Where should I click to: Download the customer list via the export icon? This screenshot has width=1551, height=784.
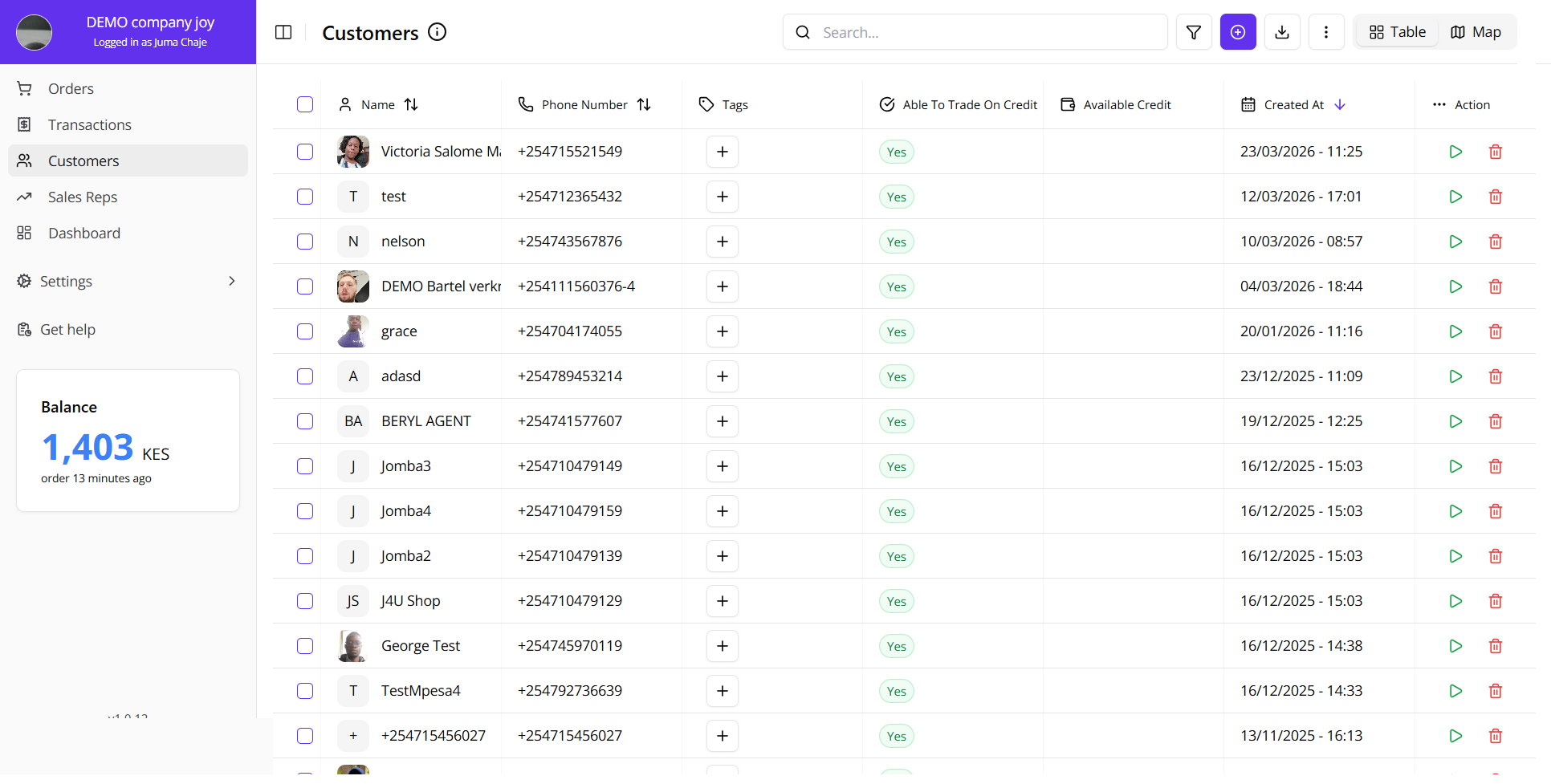(1282, 32)
